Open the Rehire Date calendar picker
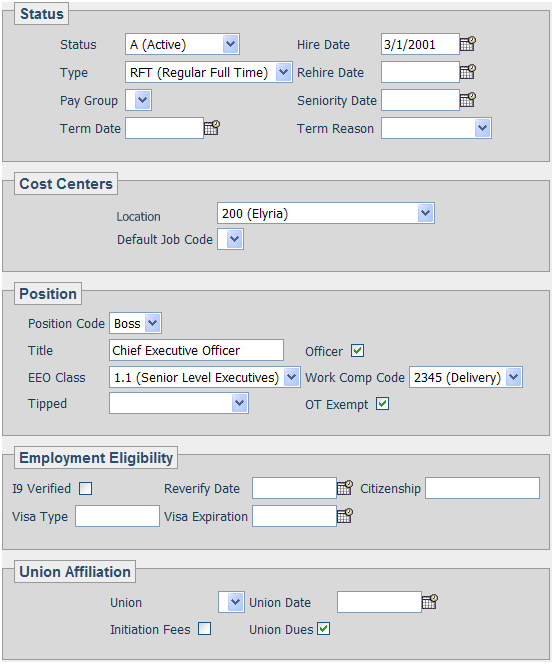The width and height of the screenshot is (552, 664). tap(468, 72)
